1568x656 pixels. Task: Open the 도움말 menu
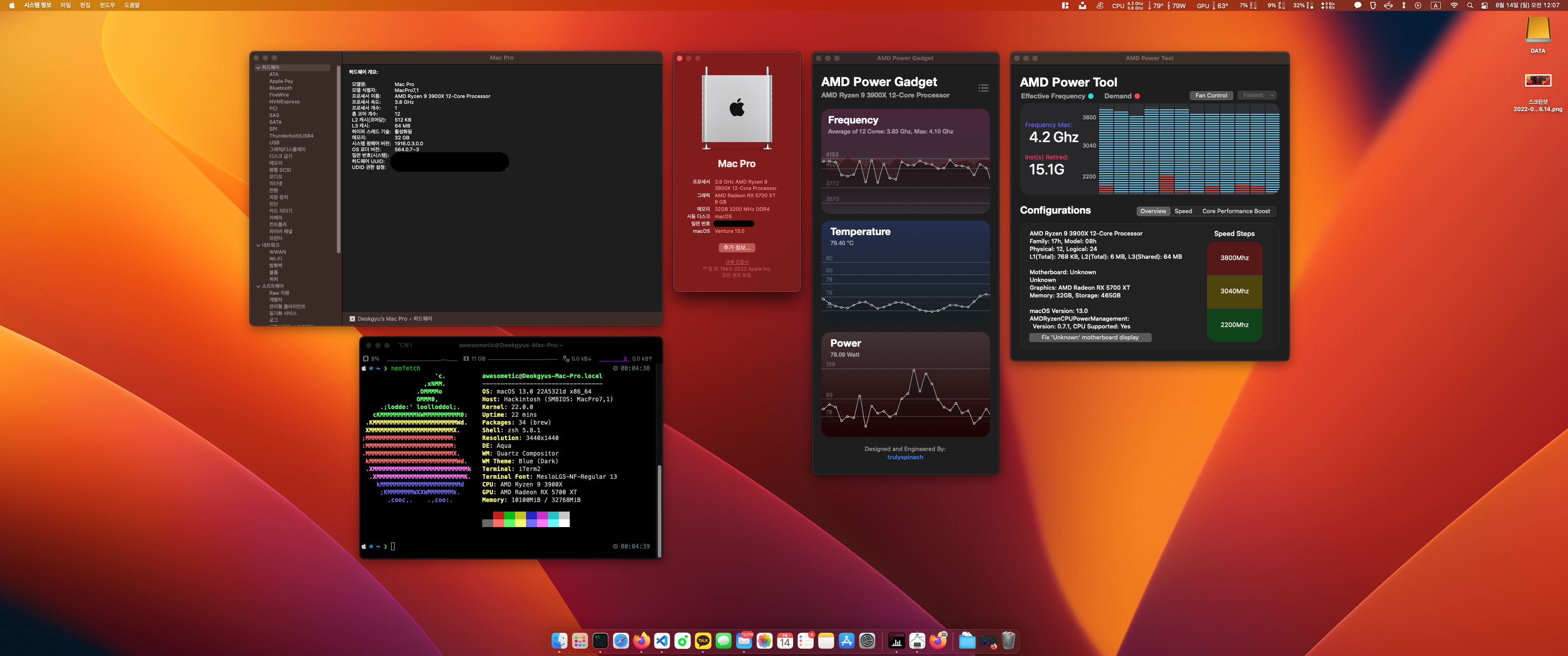pos(131,5)
